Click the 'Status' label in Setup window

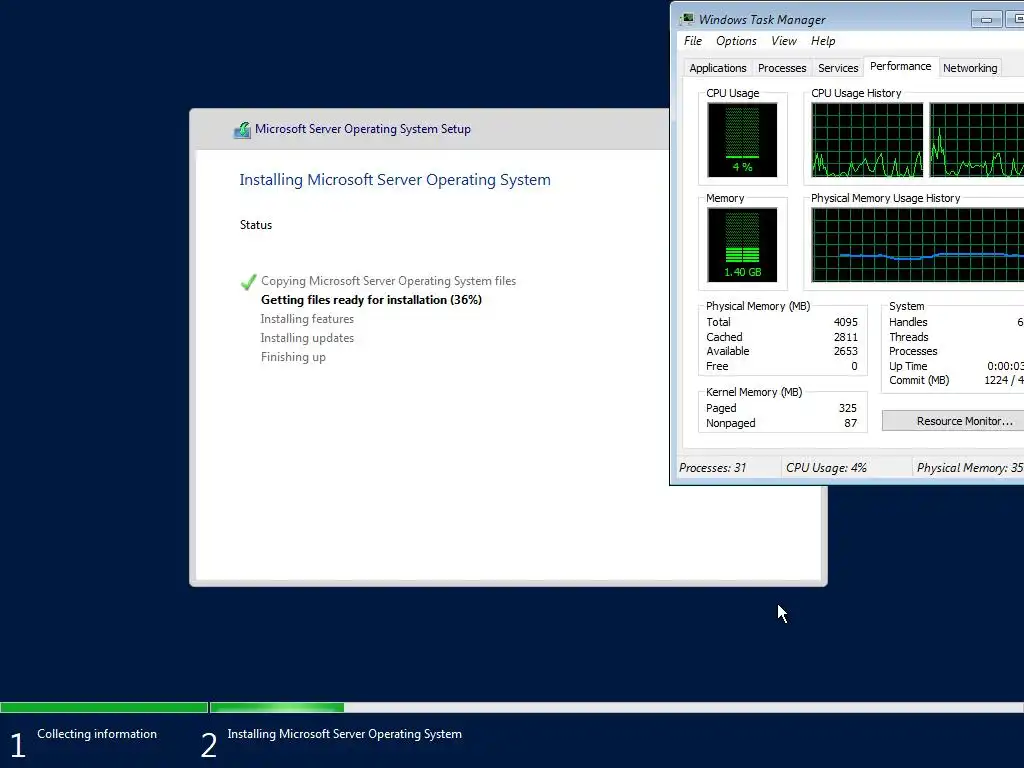255,225
